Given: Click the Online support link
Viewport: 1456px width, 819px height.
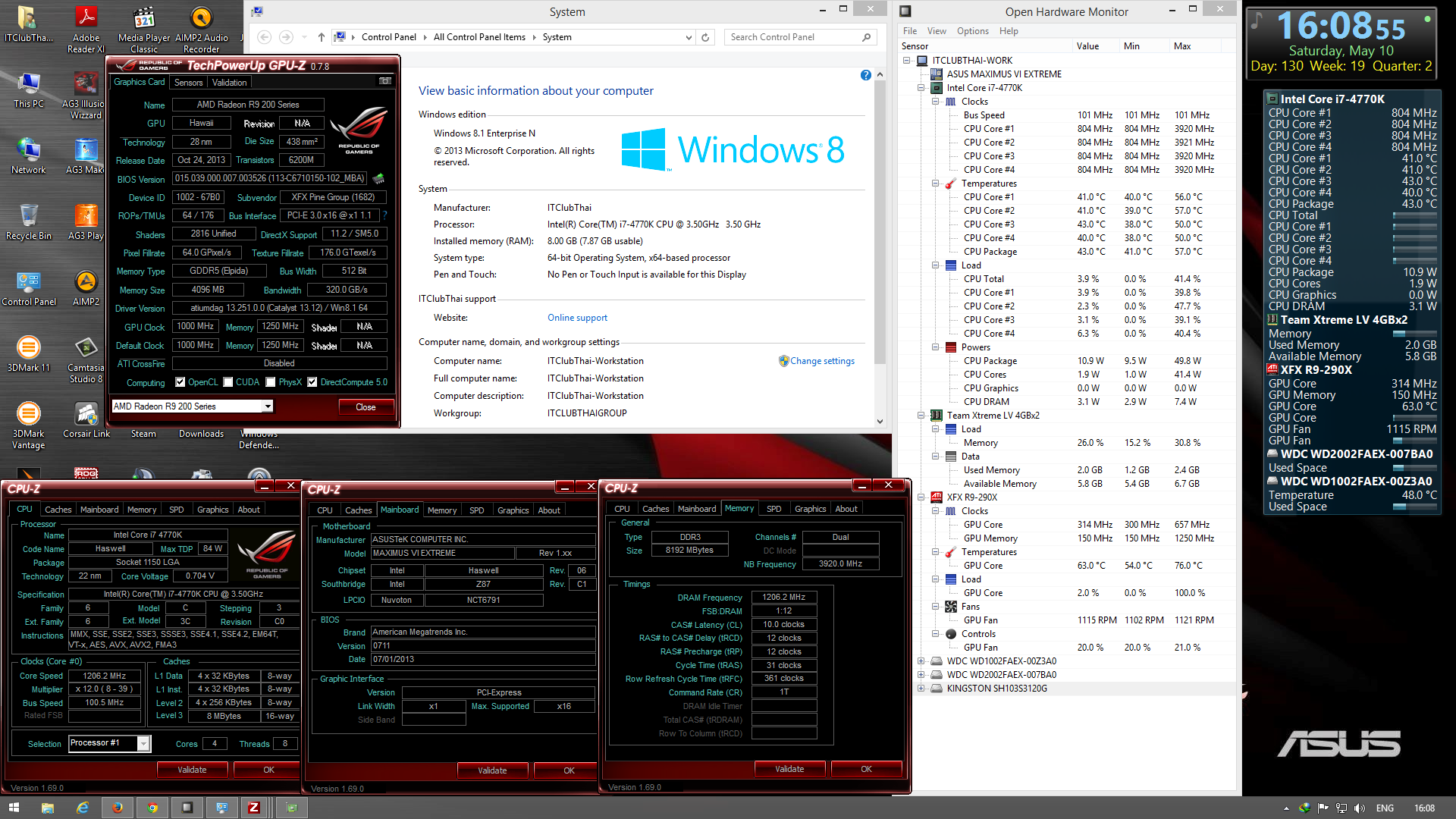Looking at the screenshot, I should pos(577,318).
